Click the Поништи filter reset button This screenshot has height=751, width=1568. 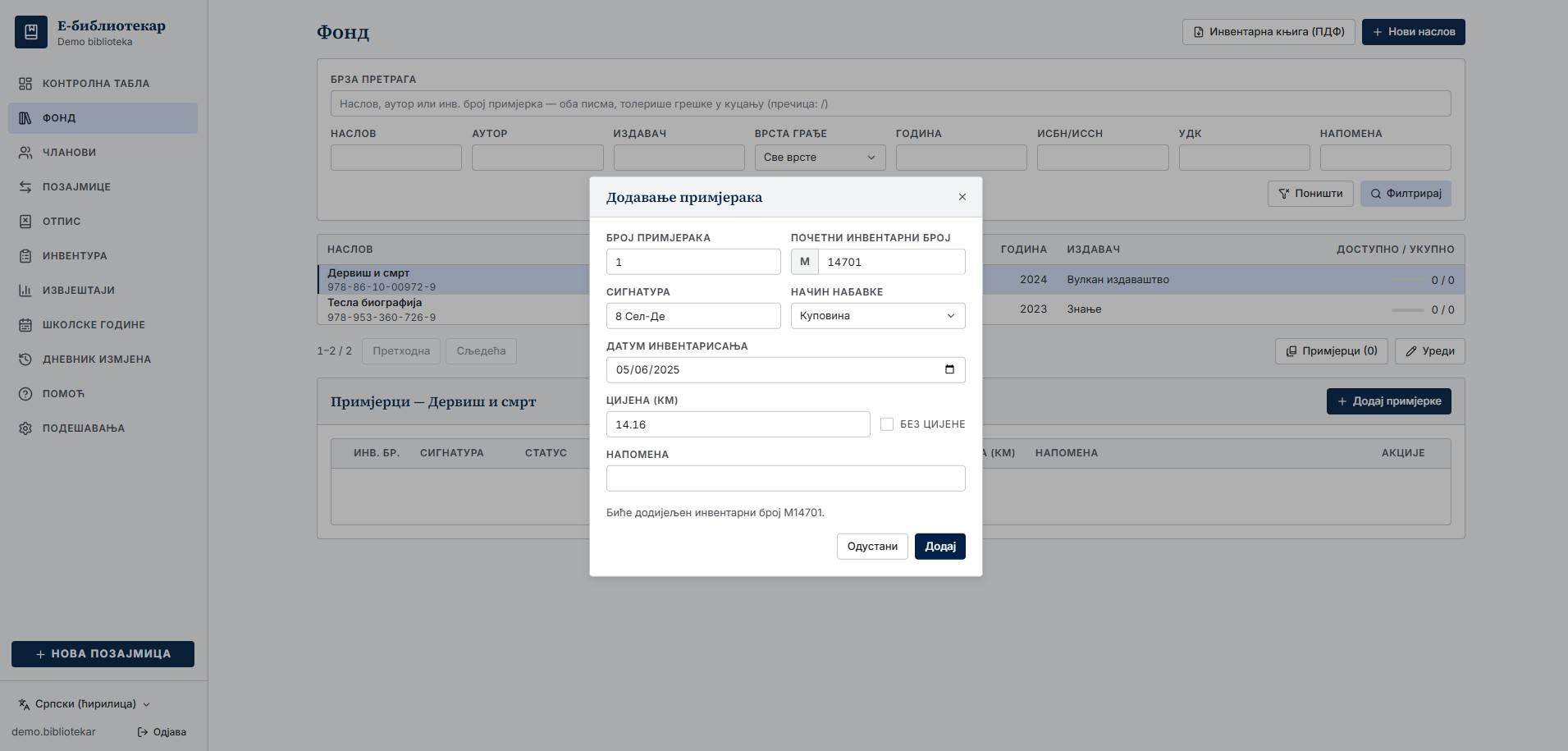[1310, 194]
